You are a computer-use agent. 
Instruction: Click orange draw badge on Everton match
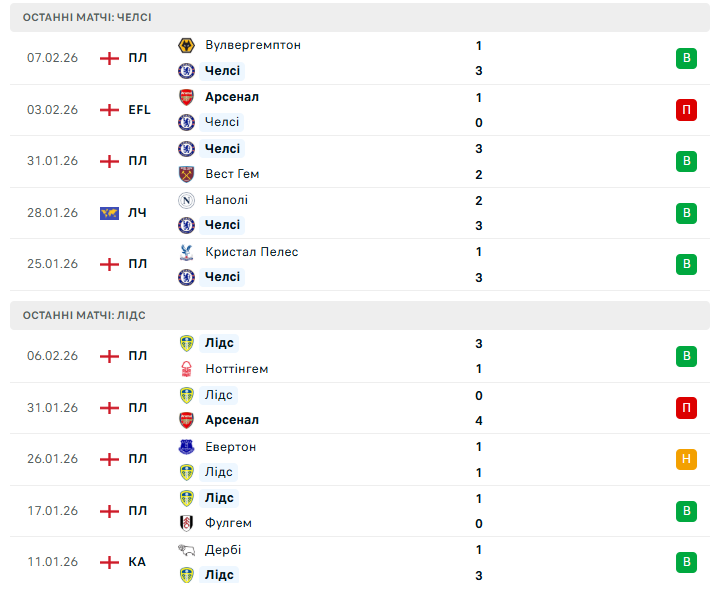[686, 460]
